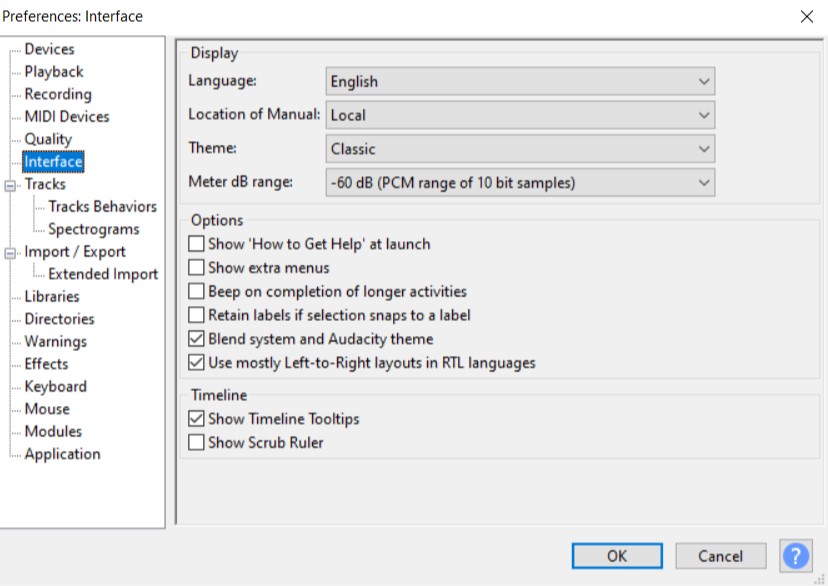Click Cancel to discard changes
This screenshot has height=586, width=828.
coord(720,556)
